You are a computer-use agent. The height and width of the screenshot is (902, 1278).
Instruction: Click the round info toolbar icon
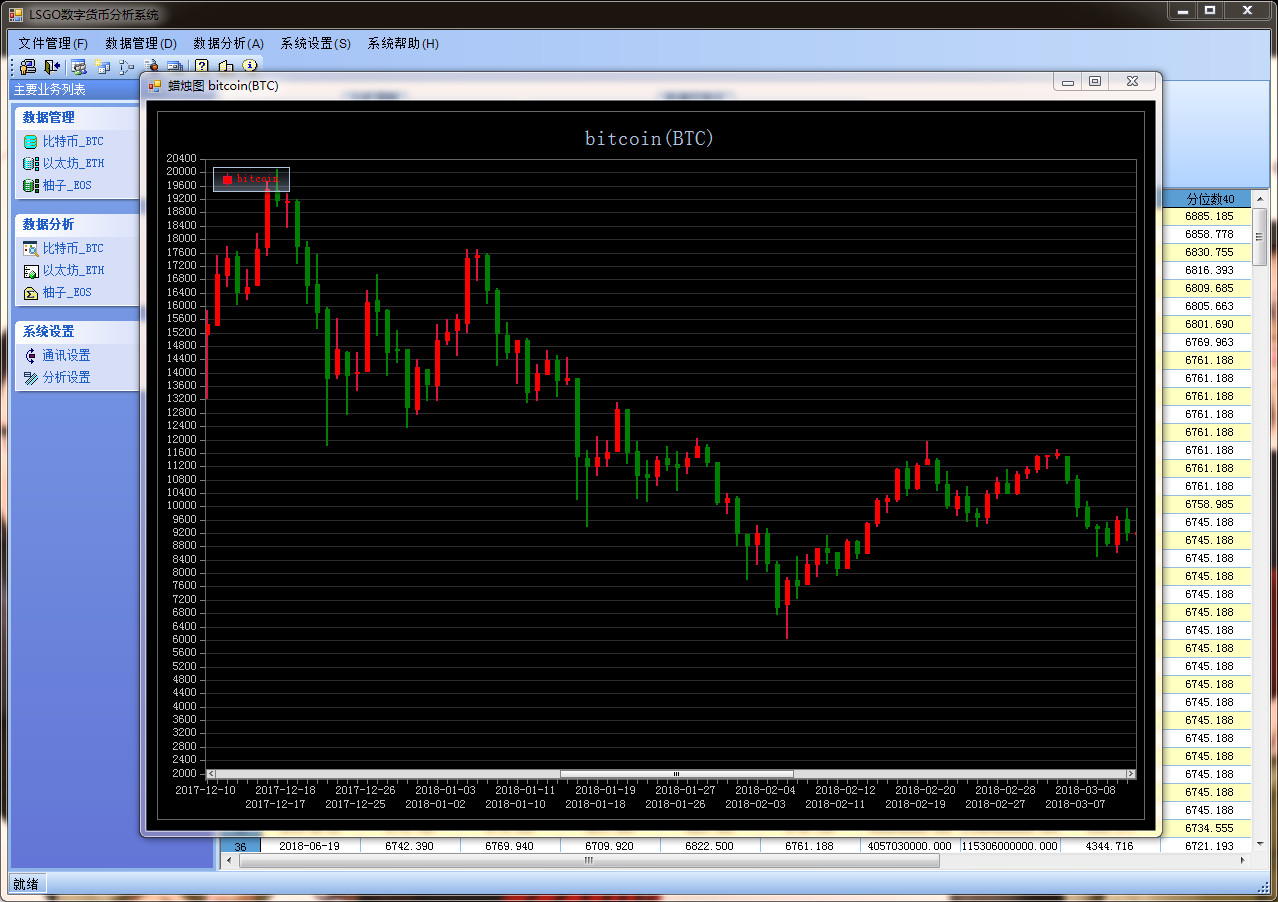250,65
